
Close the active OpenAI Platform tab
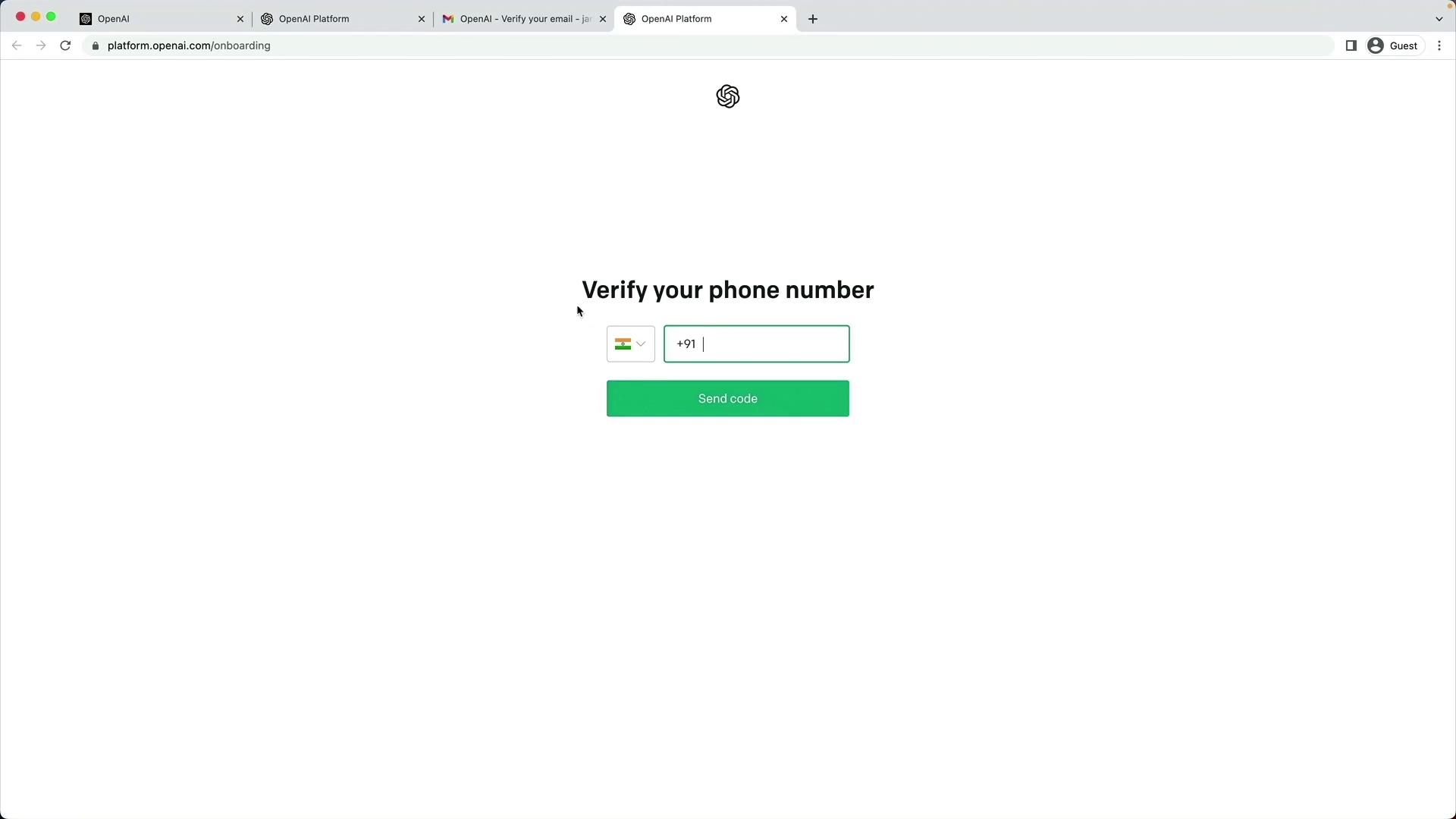(x=784, y=19)
